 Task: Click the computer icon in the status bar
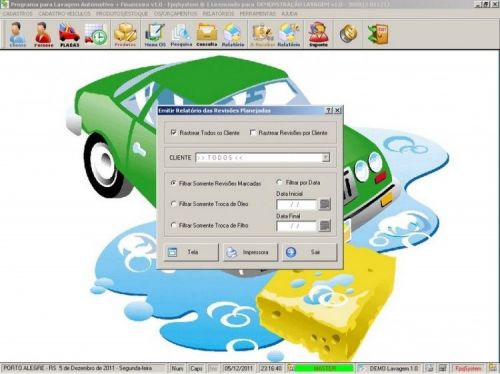pyautogui.click(x=443, y=368)
